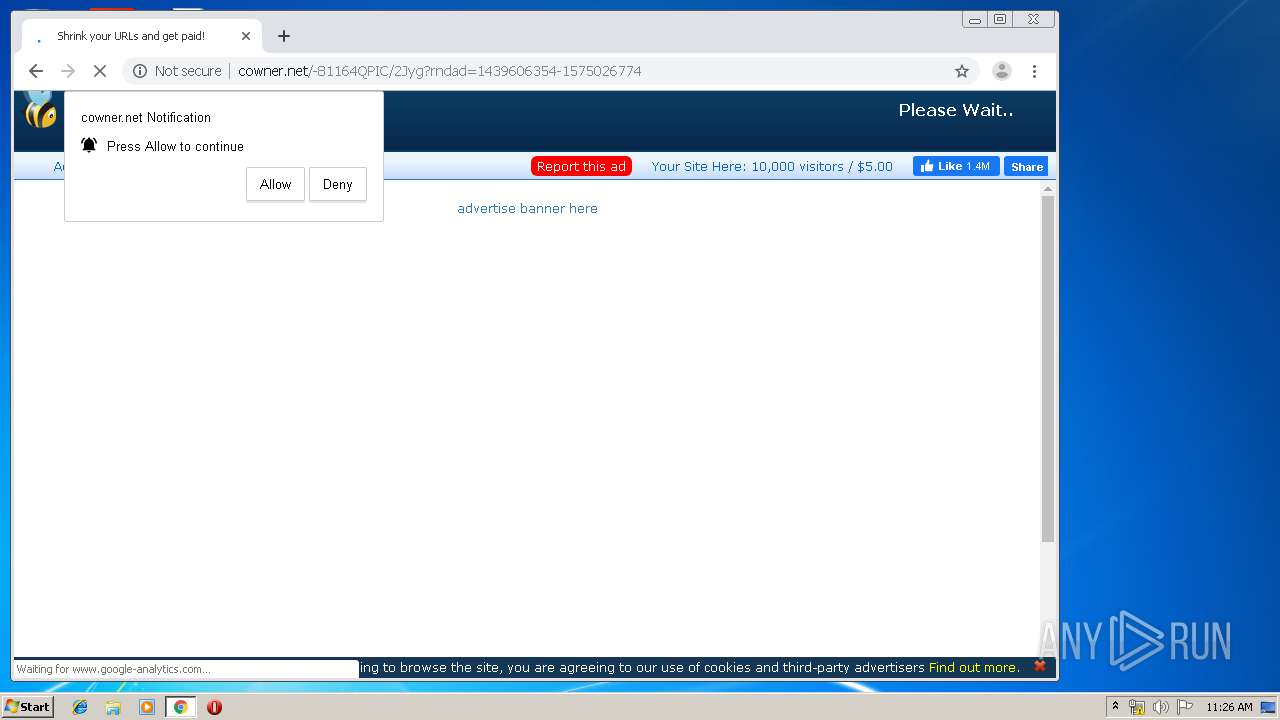The height and width of the screenshot is (720, 1280).
Task: Click the scrollbar up arrow
Action: coord(1048,189)
